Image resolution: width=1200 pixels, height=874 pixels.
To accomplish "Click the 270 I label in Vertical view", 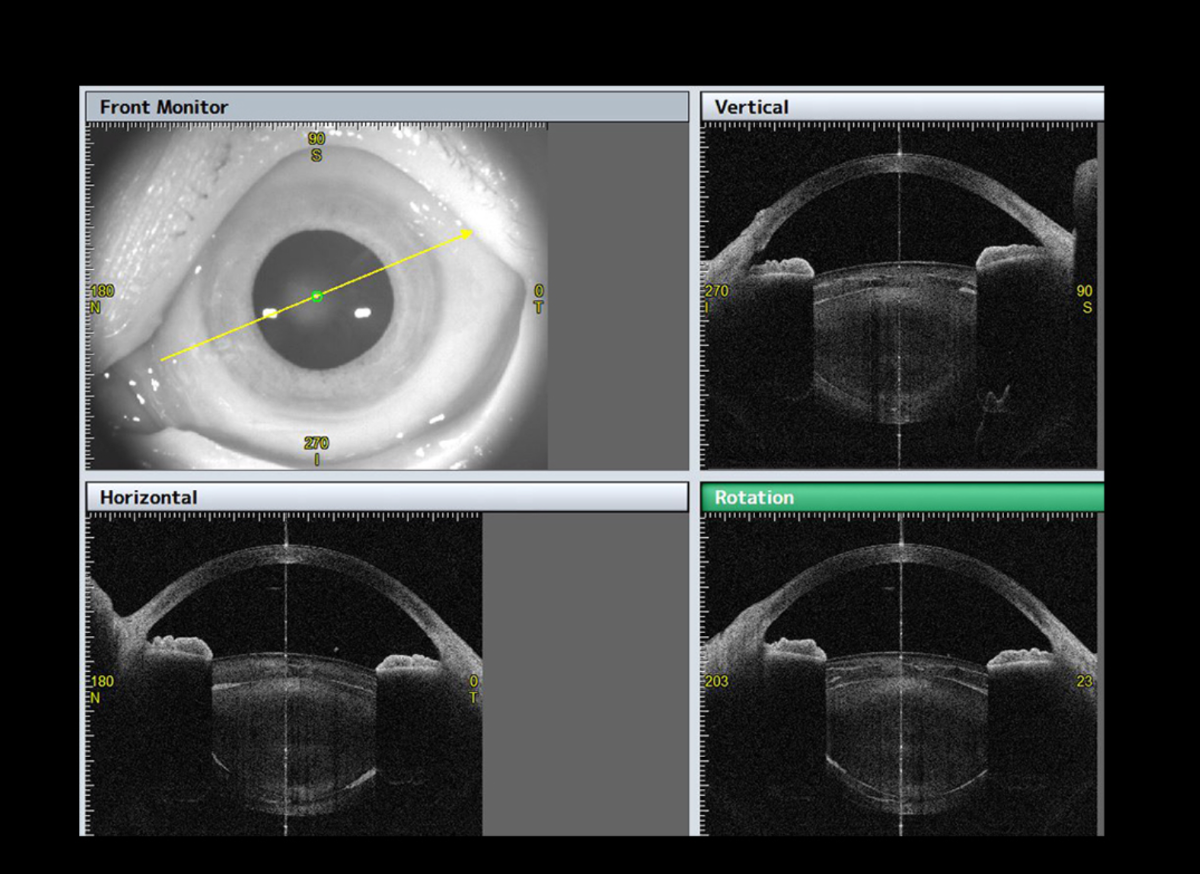I will tap(716, 298).
